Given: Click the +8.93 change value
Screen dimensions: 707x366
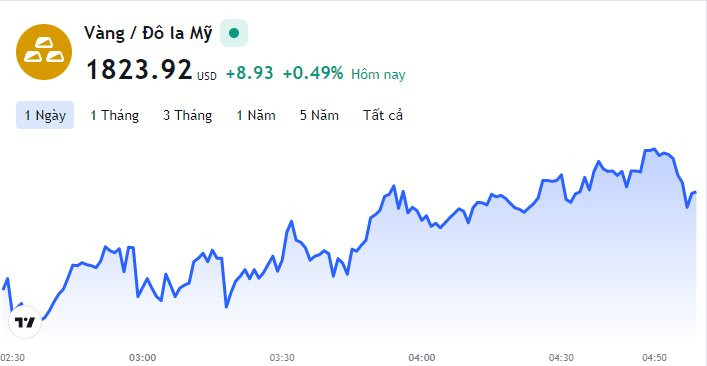Looking at the screenshot, I should click(250, 73).
